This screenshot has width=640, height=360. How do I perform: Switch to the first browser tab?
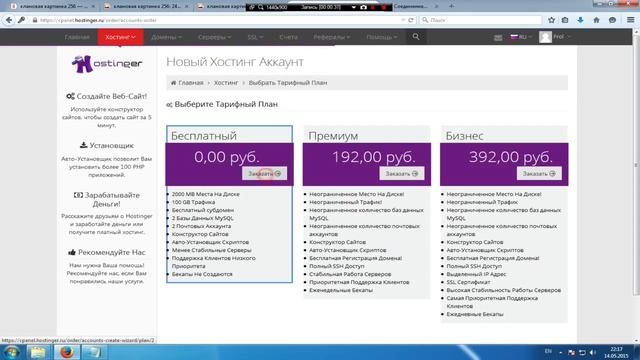(x=52, y=6)
